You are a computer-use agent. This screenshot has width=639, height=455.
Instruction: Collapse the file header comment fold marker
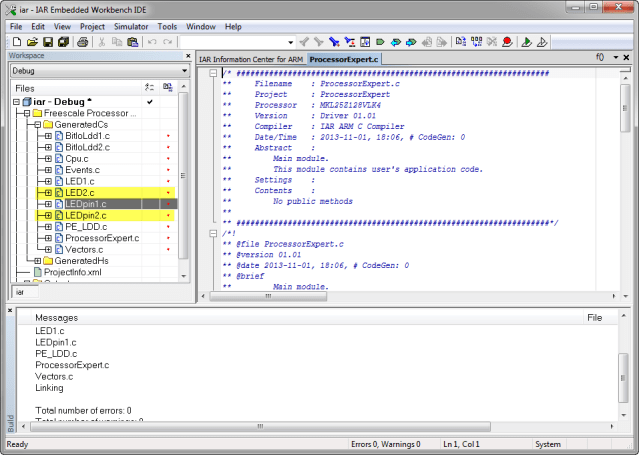(x=212, y=73)
